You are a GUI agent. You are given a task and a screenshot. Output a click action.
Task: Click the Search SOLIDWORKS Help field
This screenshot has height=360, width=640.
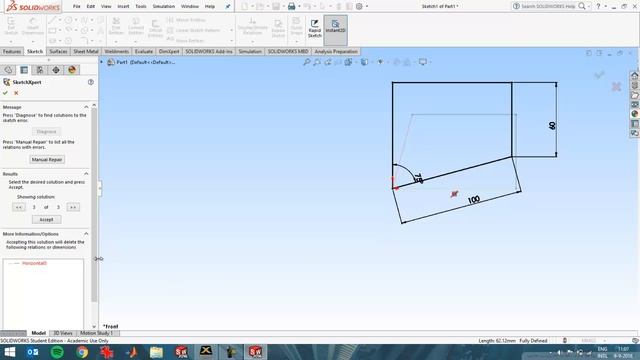pyautogui.click(x=548, y=6)
